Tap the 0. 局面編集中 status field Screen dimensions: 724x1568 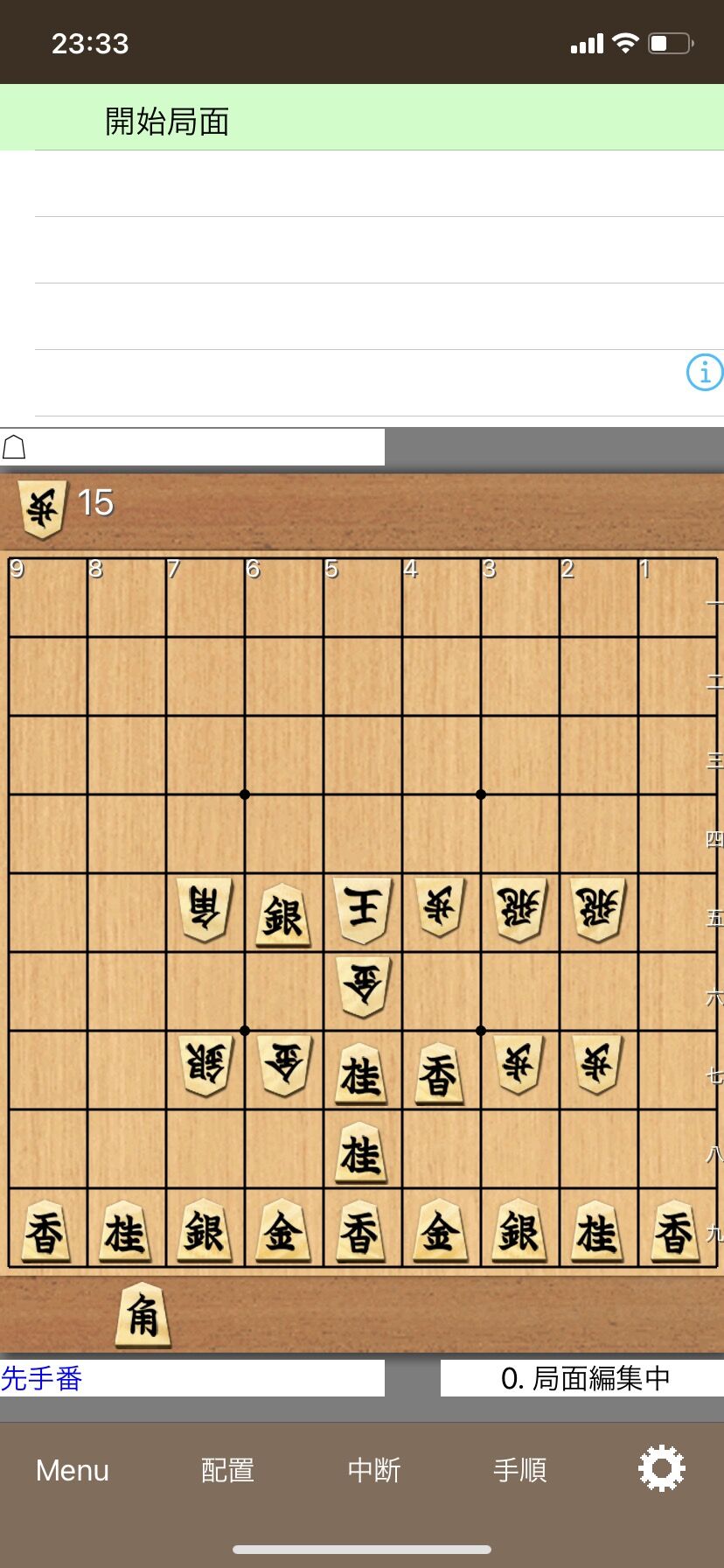pos(582,1378)
